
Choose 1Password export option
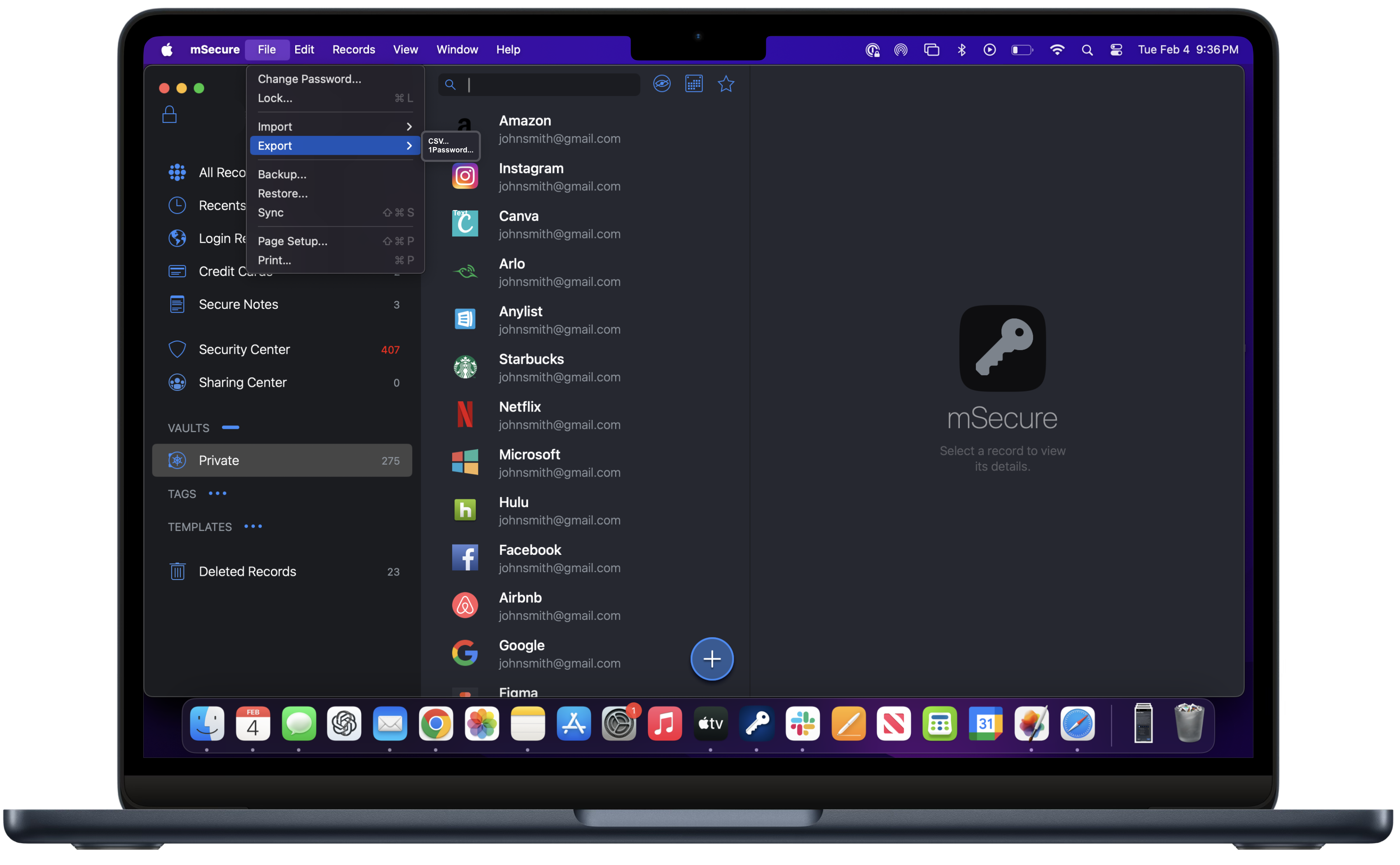[x=450, y=150]
